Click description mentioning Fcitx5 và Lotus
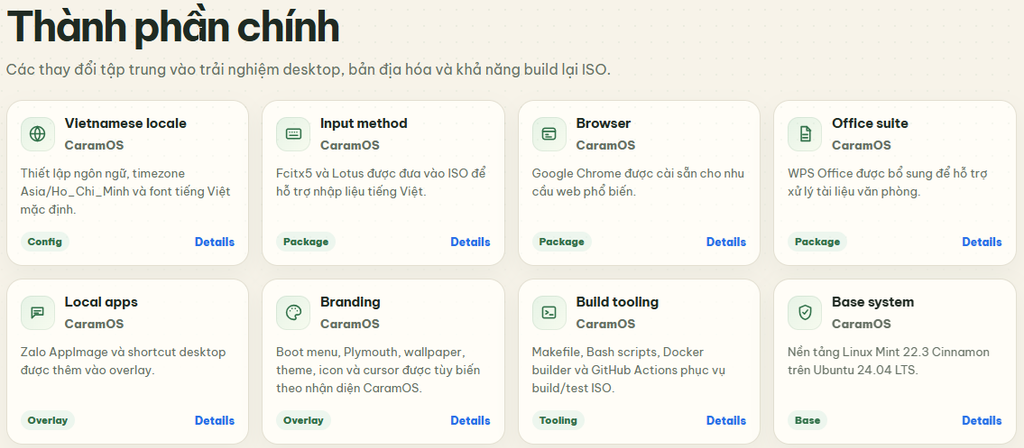The image size is (1024, 448). (381, 183)
